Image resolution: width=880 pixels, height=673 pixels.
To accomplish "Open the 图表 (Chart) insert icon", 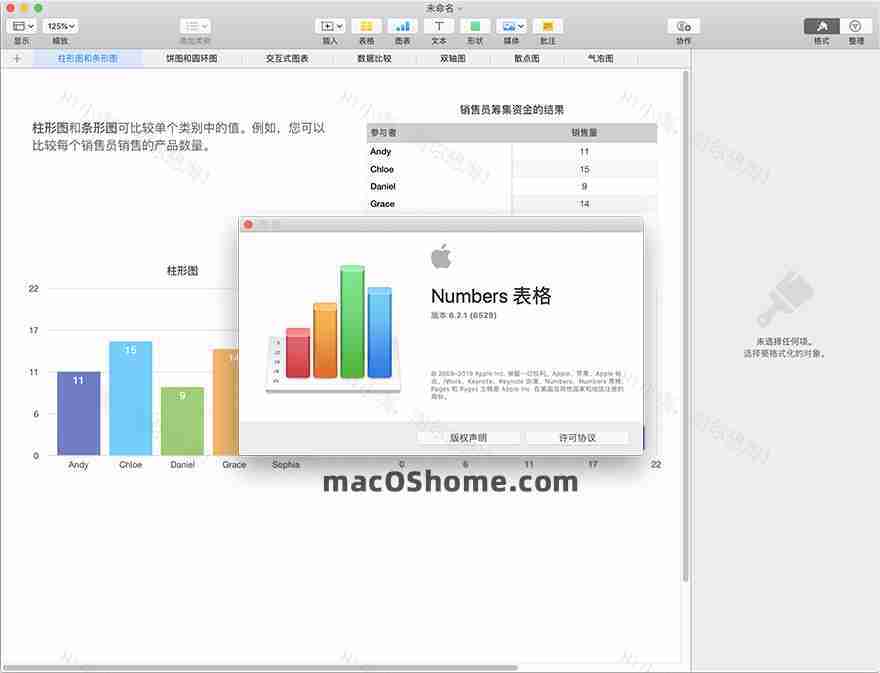I will pos(401,26).
